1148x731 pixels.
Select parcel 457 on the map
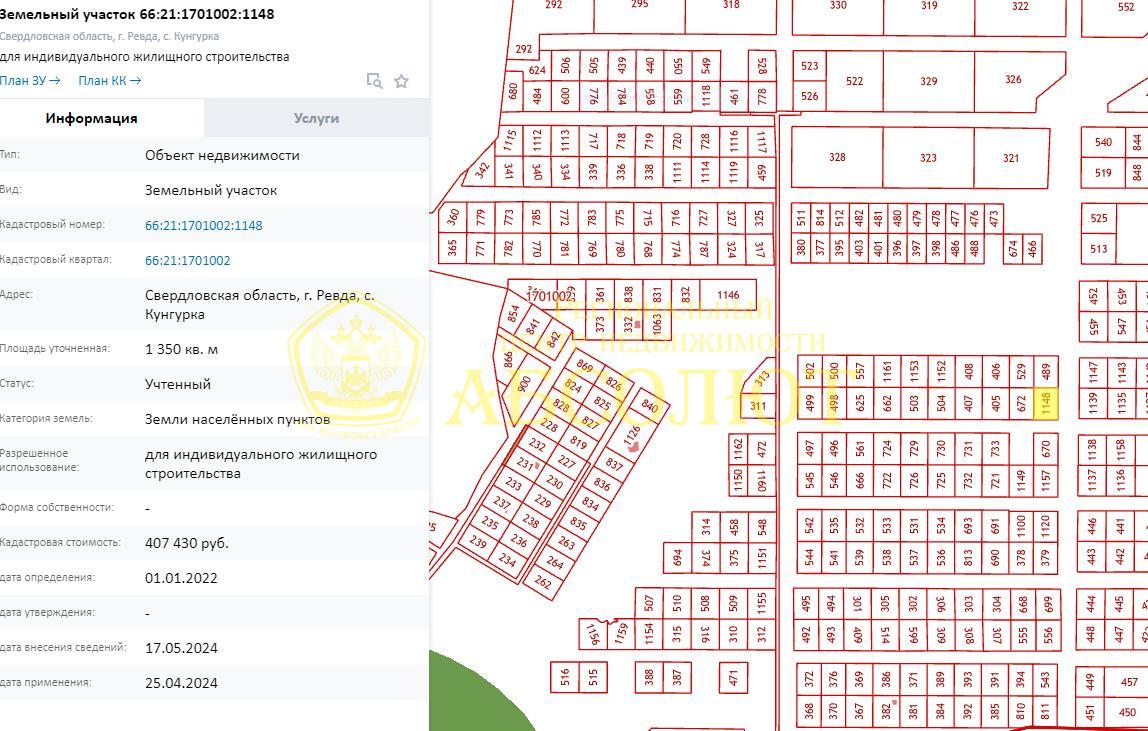pos(1130,682)
